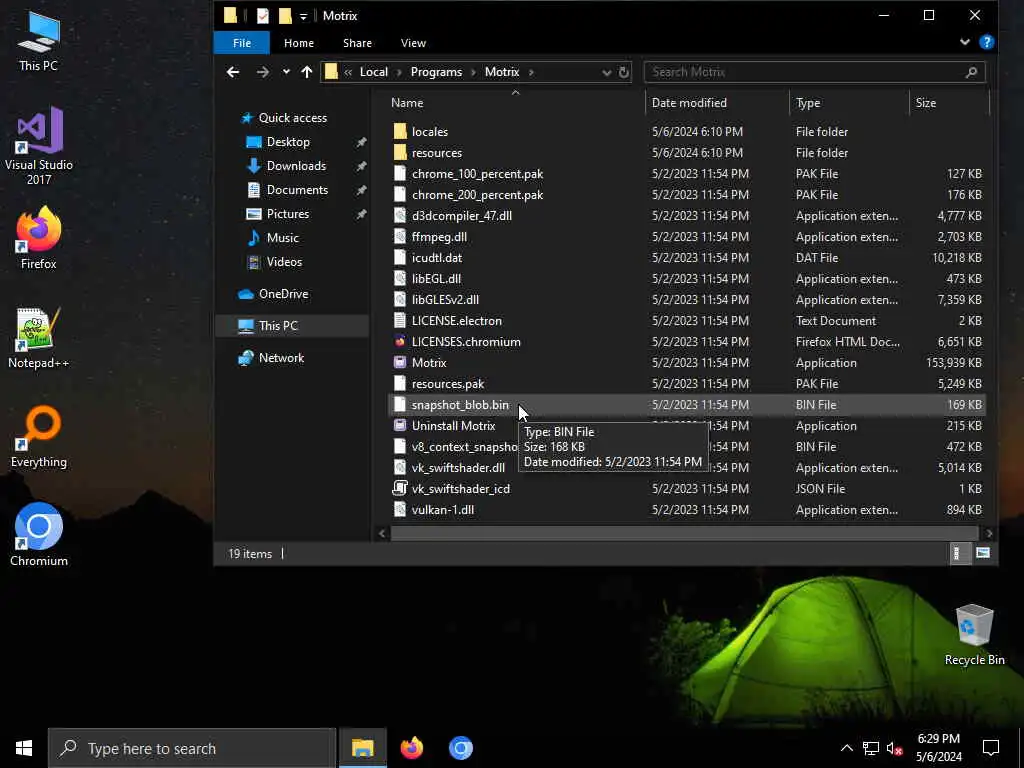Select the Recycle Bin icon
This screenshot has width=1024, height=768.
(x=974, y=635)
